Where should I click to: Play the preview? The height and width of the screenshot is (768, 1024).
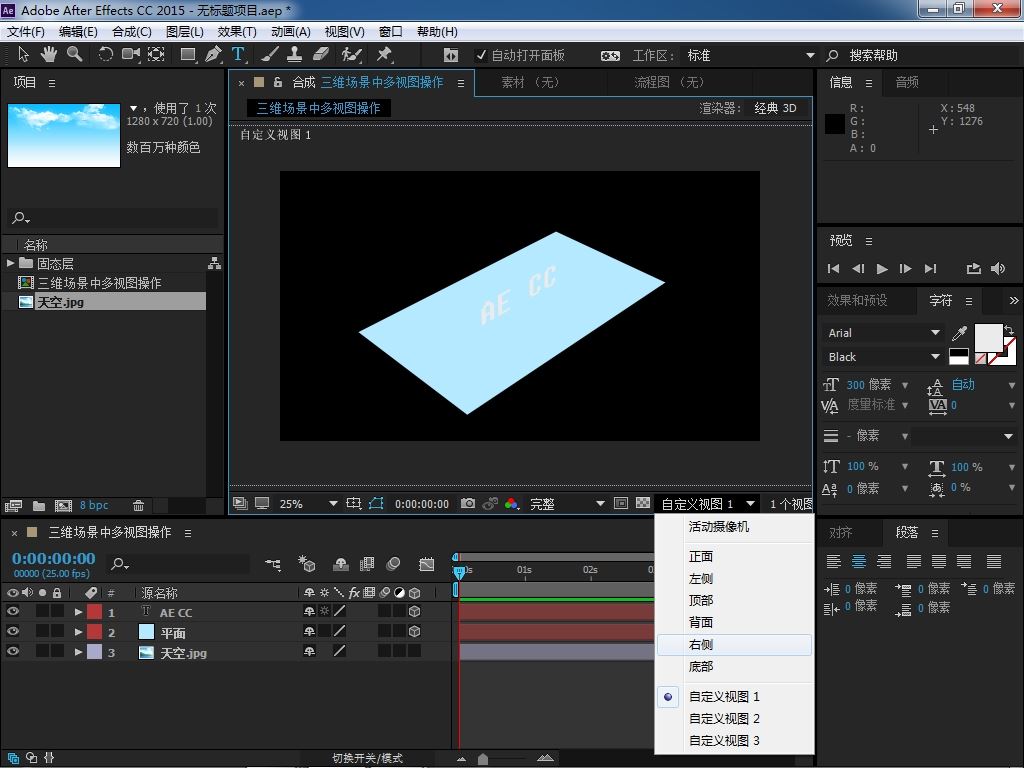click(882, 268)
